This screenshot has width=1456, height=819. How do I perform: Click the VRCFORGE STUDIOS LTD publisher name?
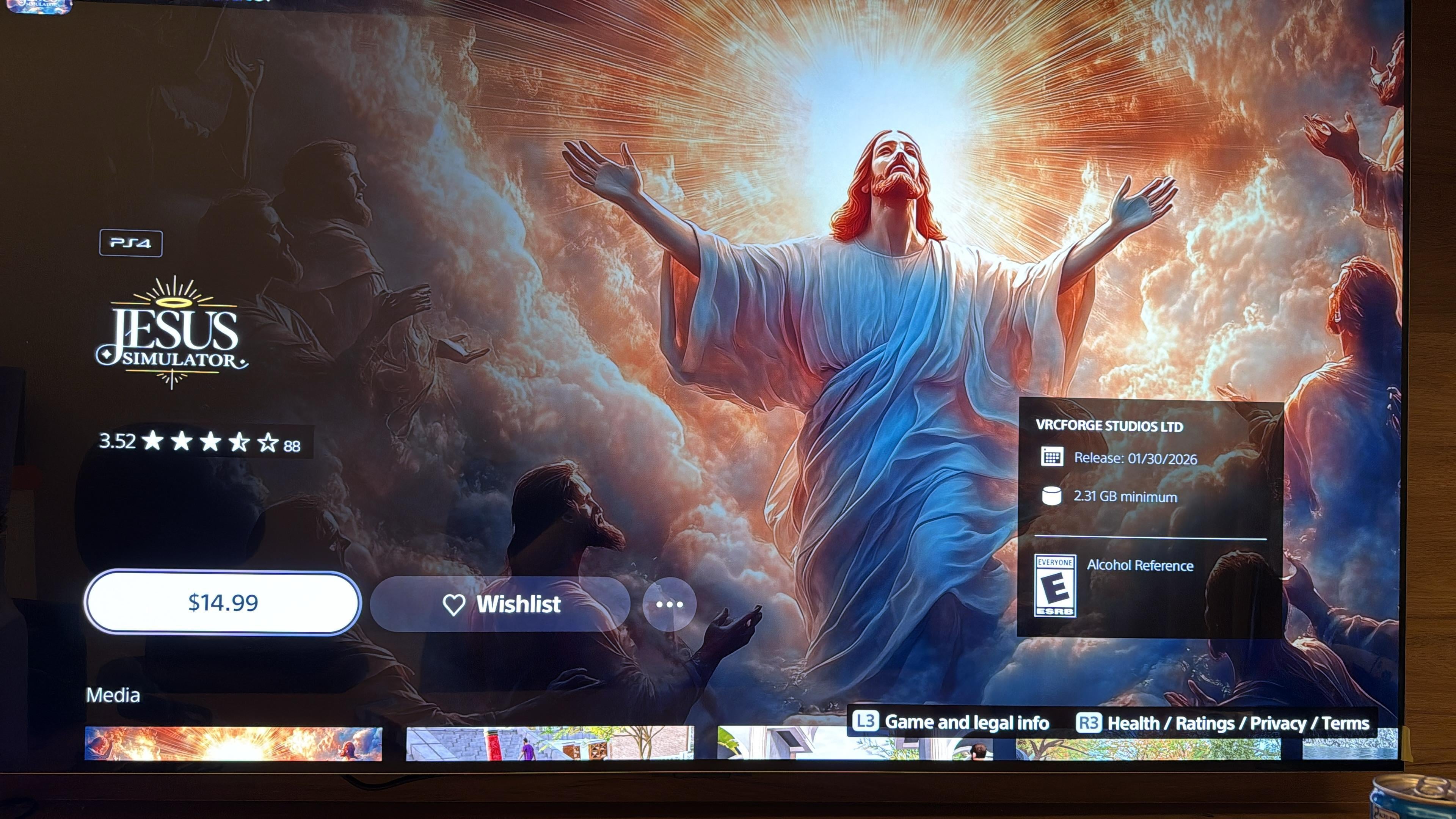tap(1109, 426)
